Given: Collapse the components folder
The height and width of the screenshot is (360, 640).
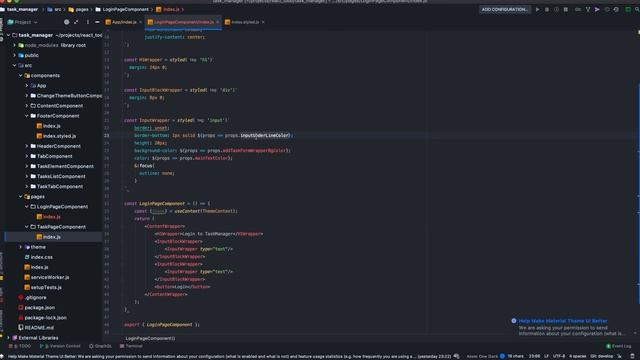Looking at the screenshot, I should (21, 76).
